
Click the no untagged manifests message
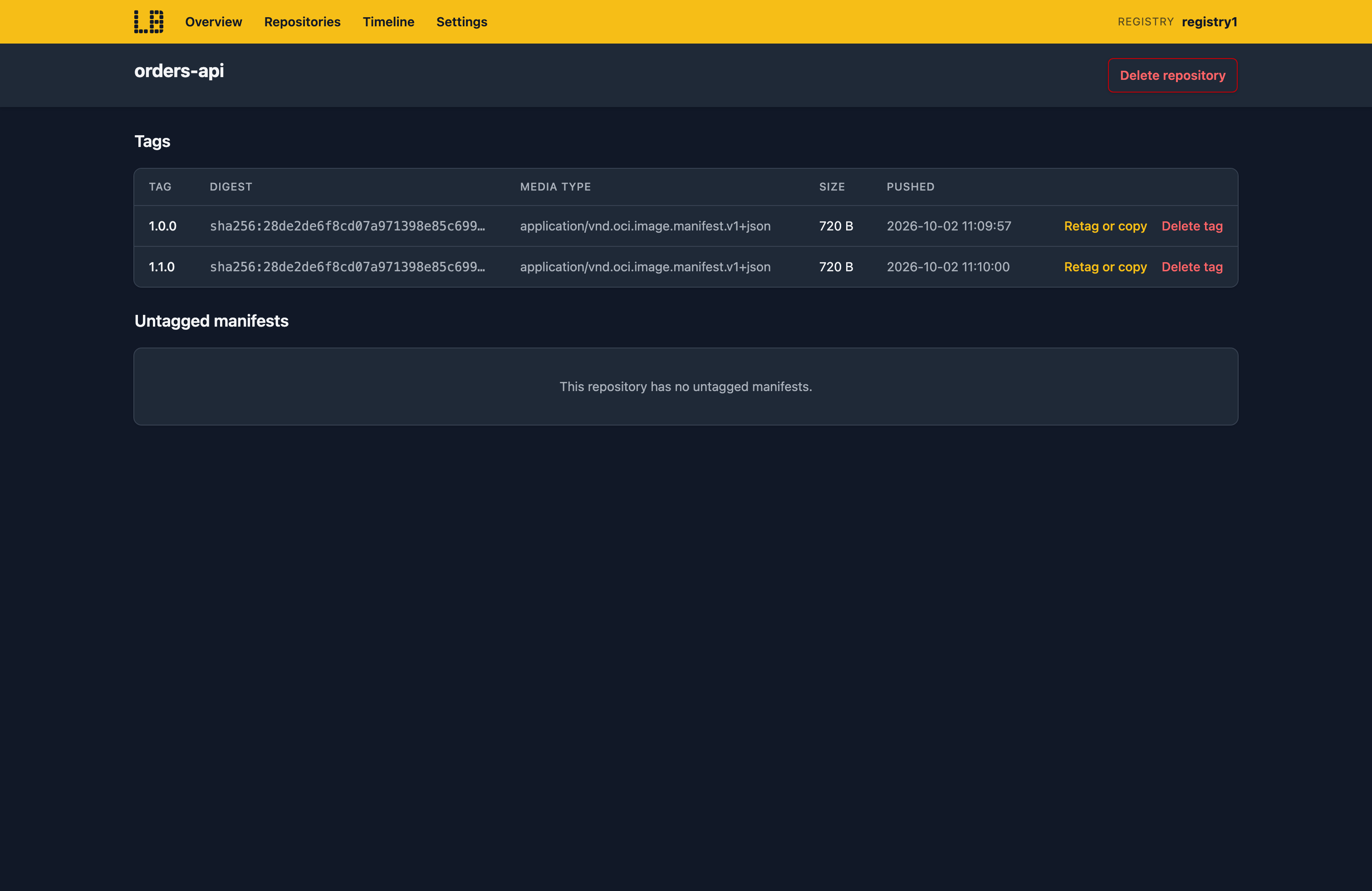tap(686, 387)
